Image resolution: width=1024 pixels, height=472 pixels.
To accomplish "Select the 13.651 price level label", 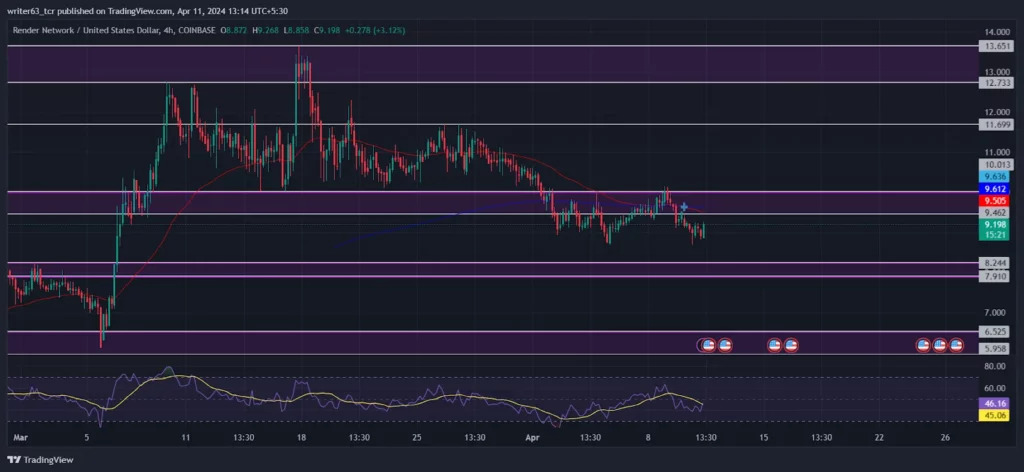I will pos(996,46).
